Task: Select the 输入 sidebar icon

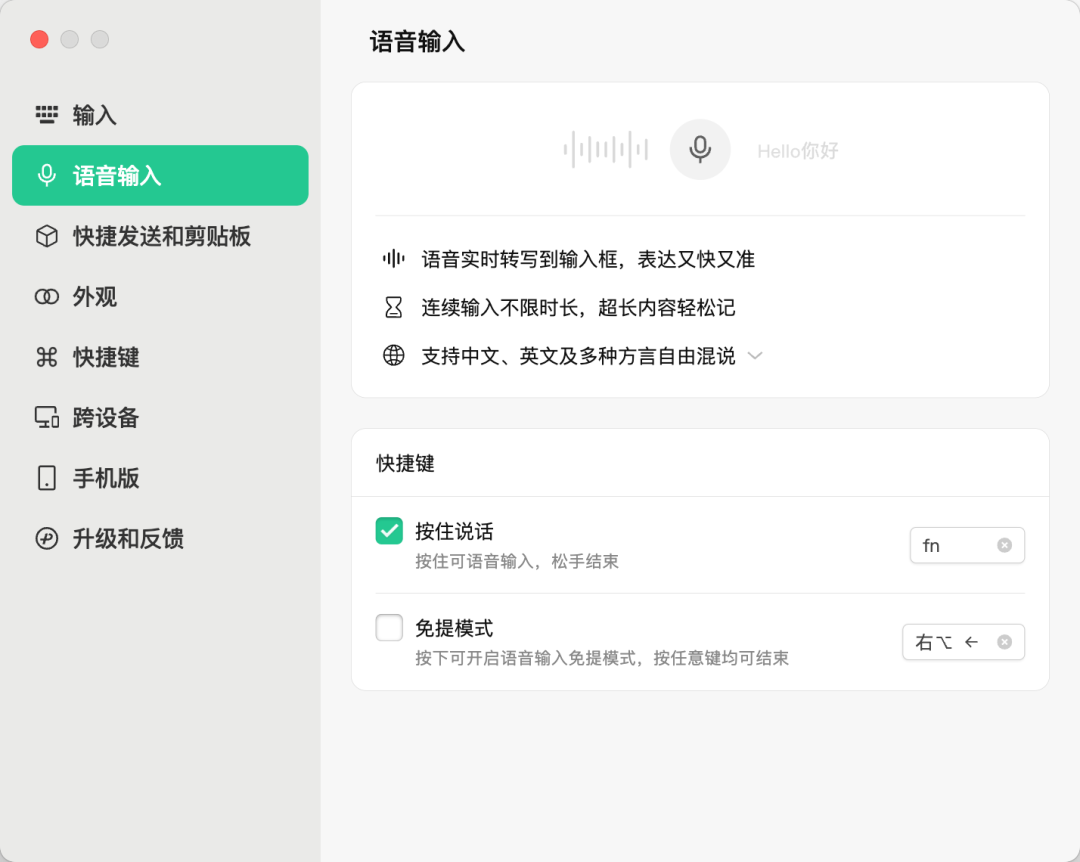Action: pyautogui.click(x=47, y=115)
